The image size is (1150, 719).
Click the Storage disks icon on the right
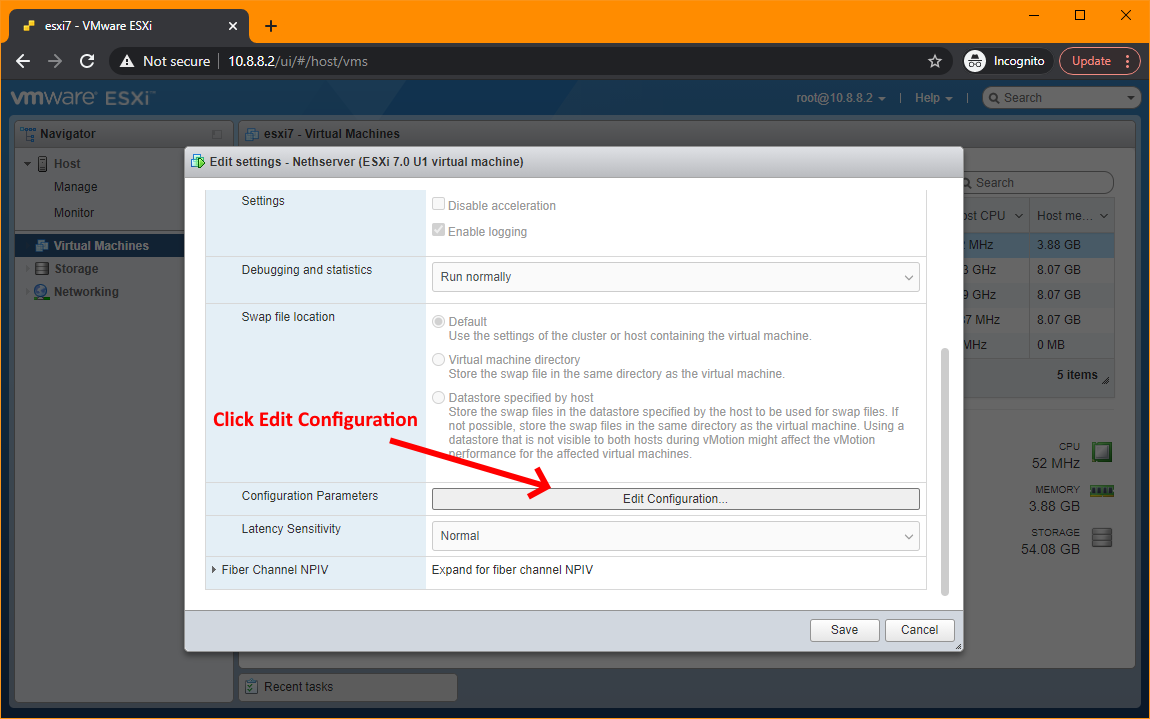point(1102,538)
